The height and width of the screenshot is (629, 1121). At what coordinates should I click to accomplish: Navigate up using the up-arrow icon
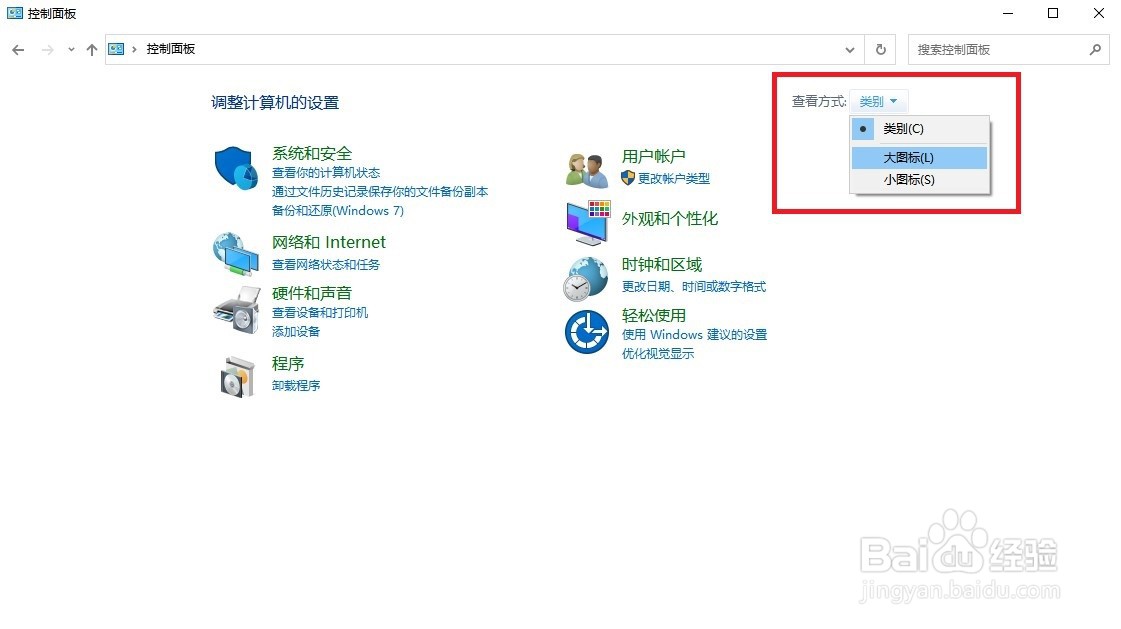(91, 49)
